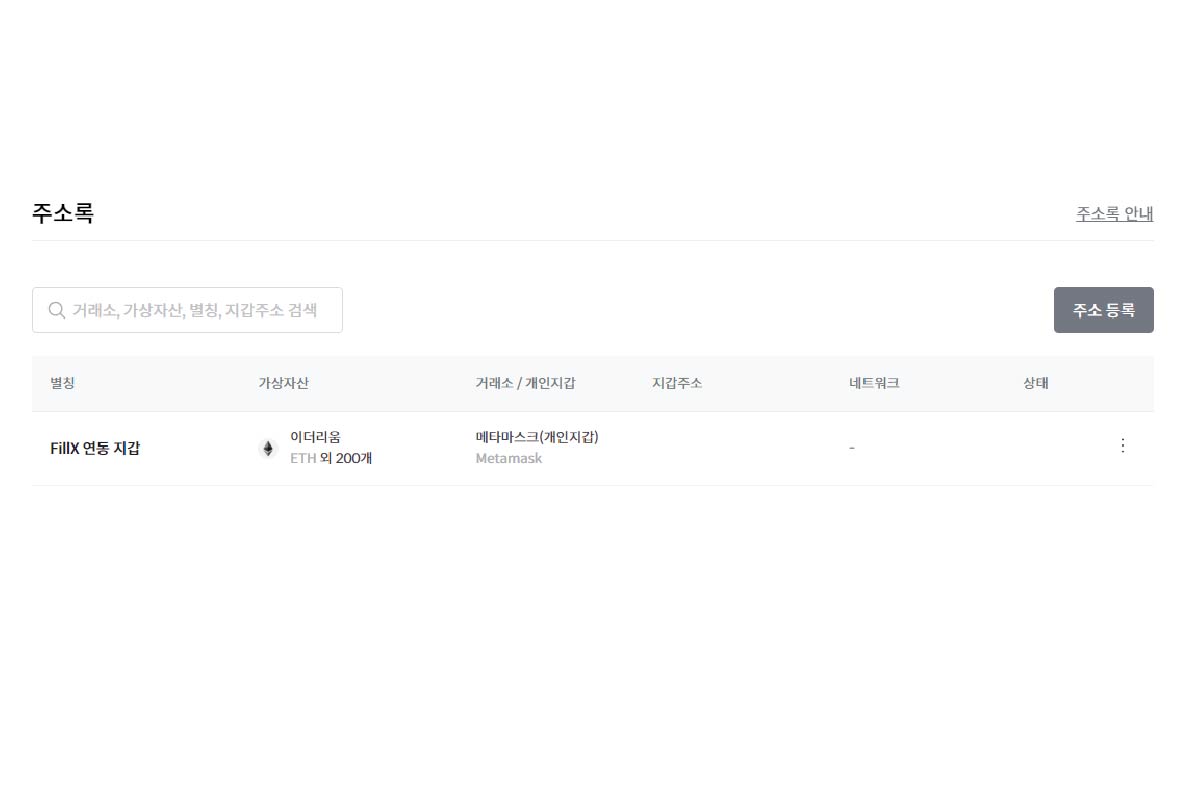Click the network dash in FillX row
The width and height of the screenshot is (1200, 800).
pyautogui.click(x=851, y=448)
